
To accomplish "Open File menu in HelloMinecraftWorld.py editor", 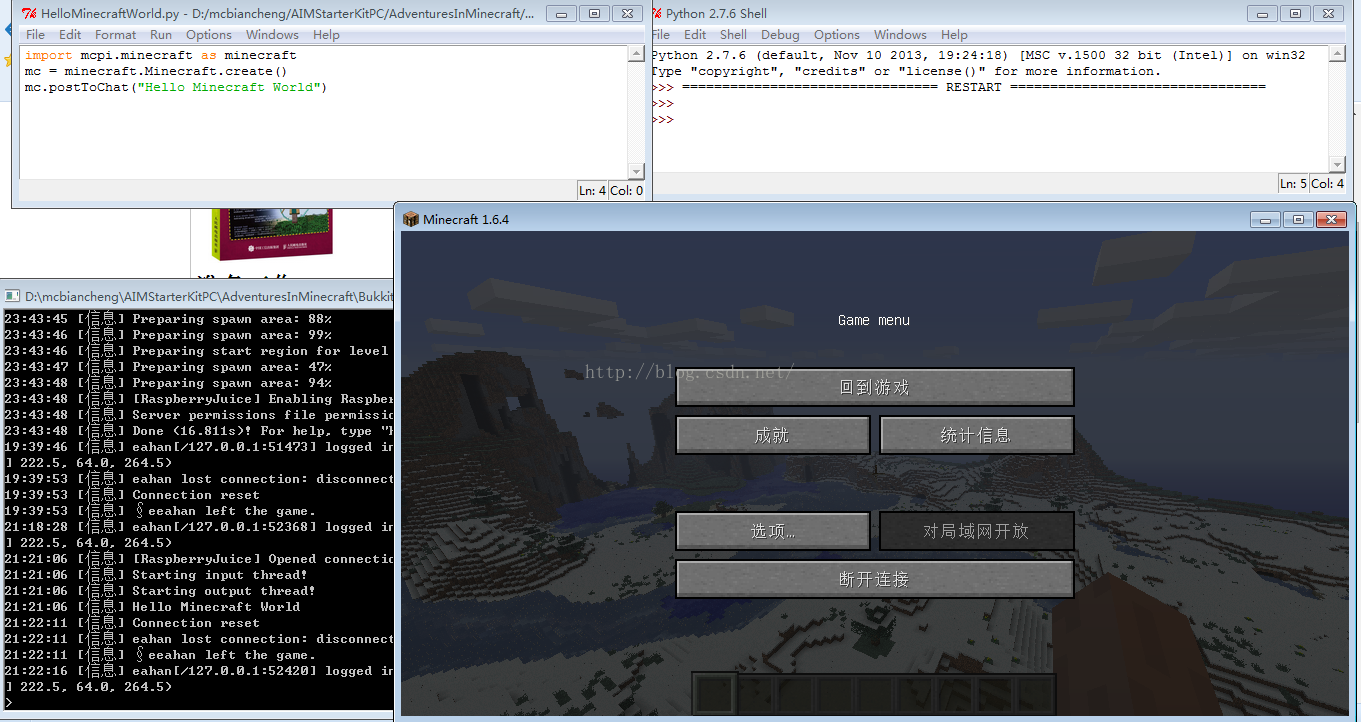I will click(x=35, y=34).
